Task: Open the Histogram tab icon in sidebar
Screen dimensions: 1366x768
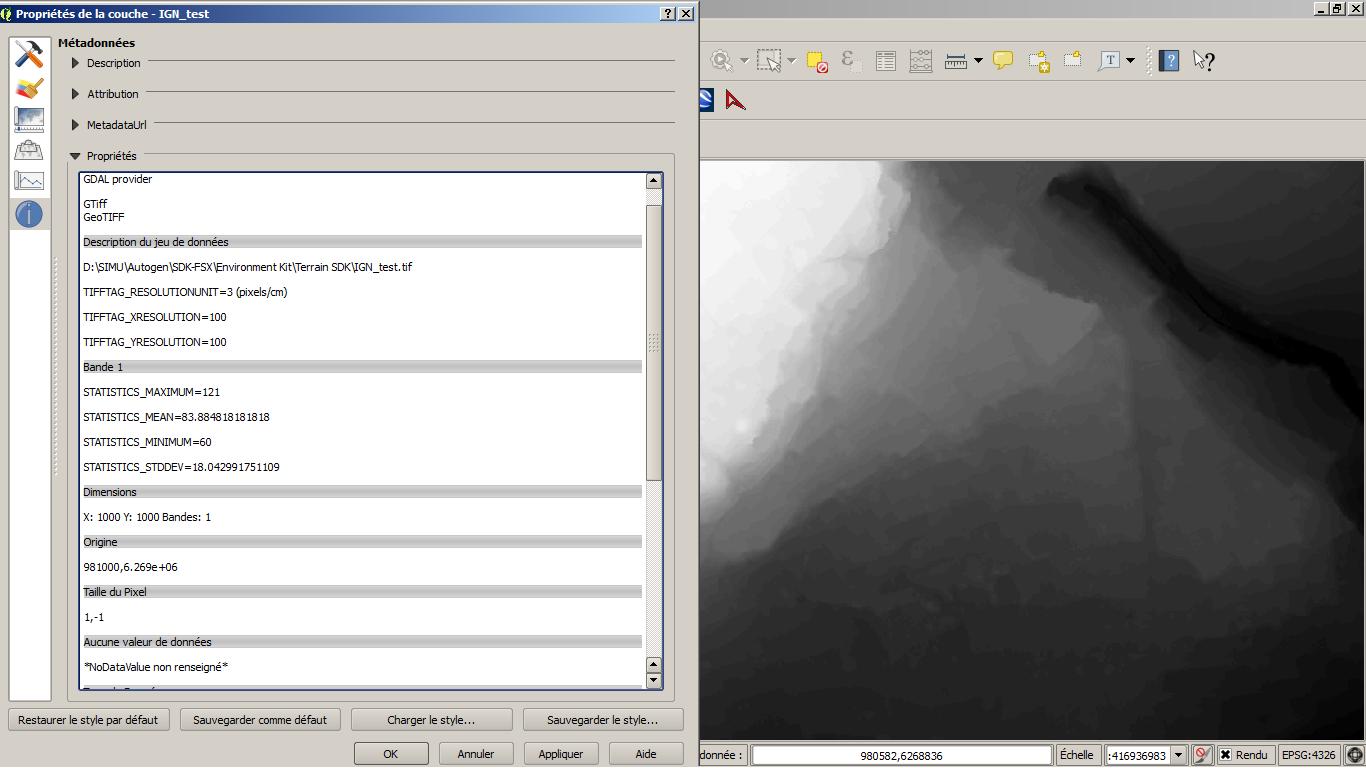Action: tap(29, 181)
